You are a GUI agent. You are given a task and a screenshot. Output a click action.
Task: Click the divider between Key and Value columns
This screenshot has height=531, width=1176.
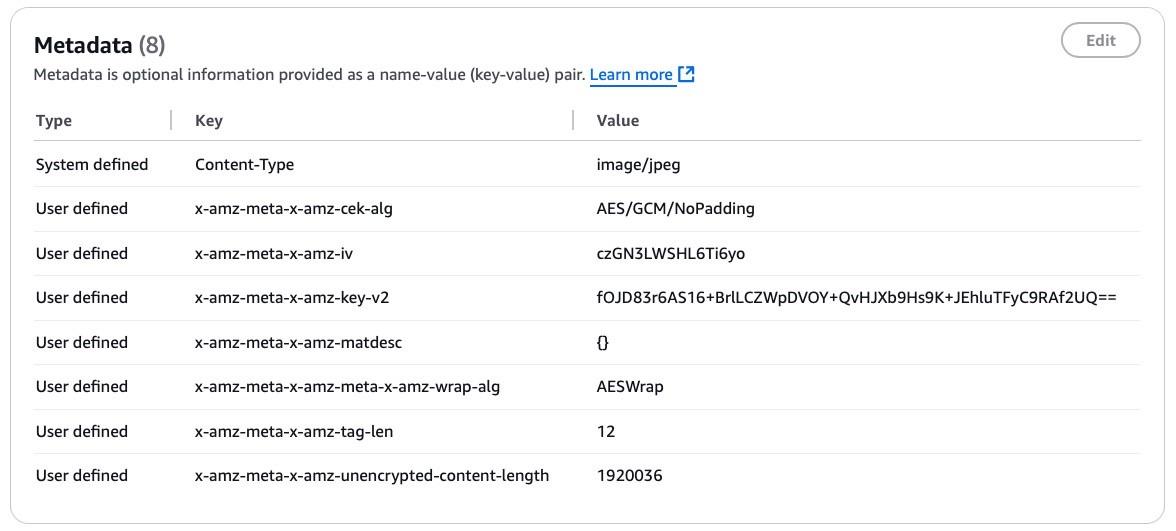(x=573, y=121)
